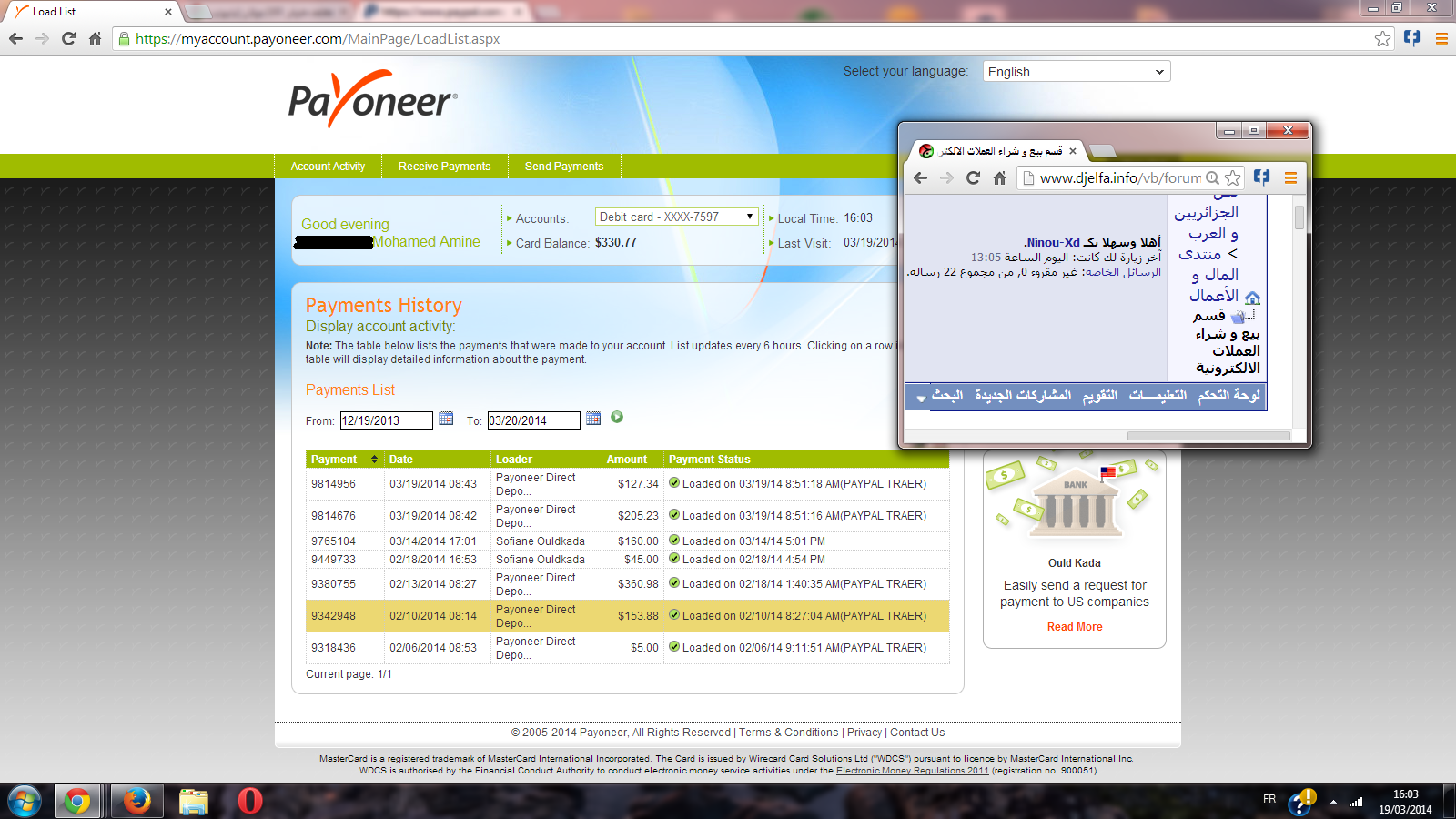Open Chrome menu in Payoneer window

tap(1441, 38)
